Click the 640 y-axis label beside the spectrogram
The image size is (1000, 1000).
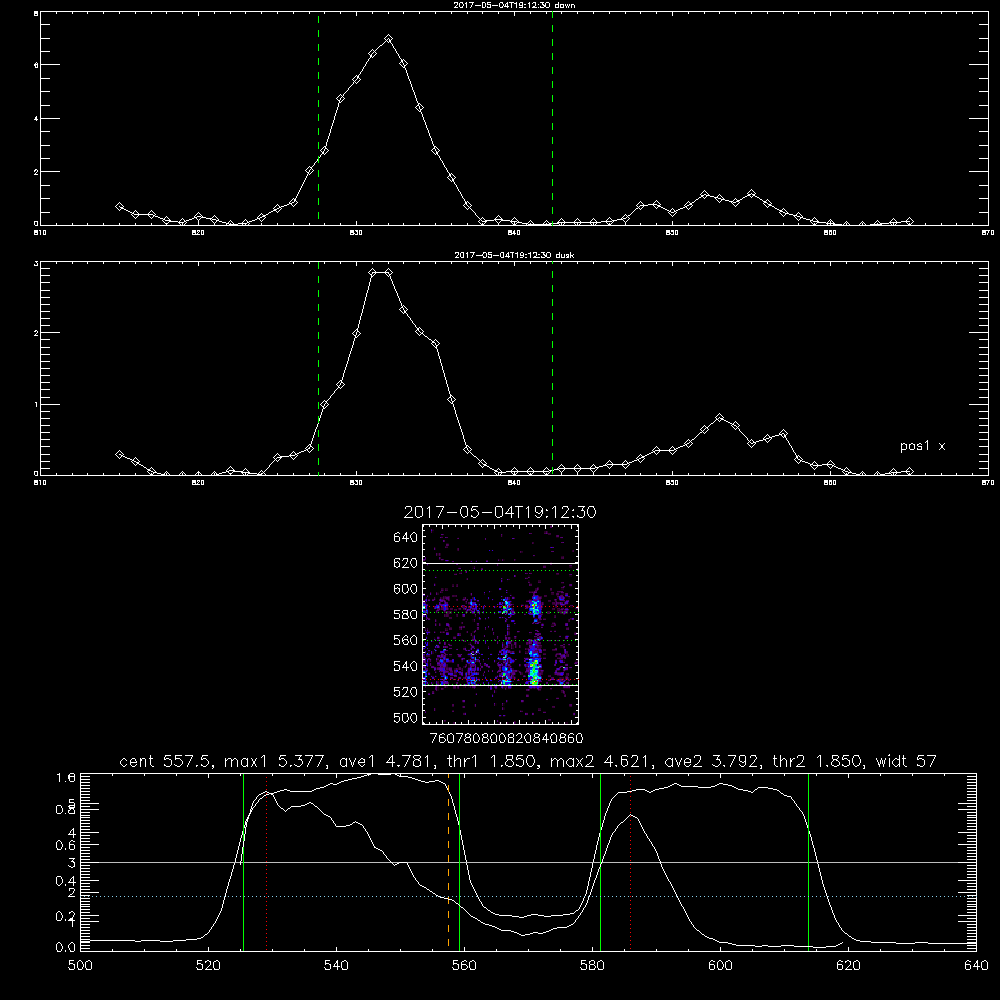click(x=405, y=538)
